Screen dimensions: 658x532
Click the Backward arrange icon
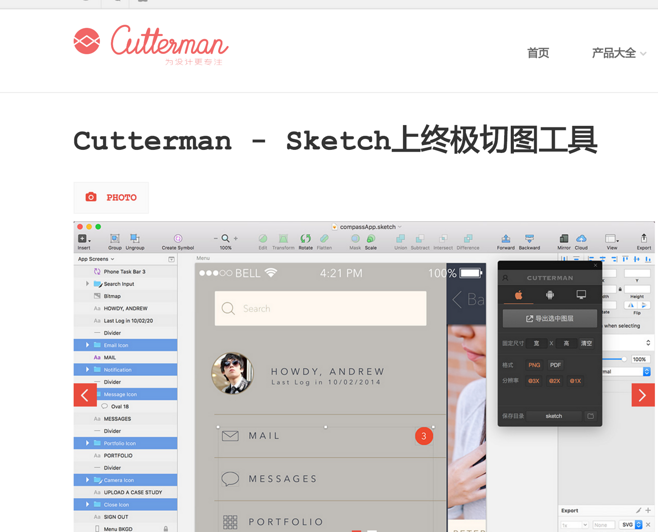[x=530, y=239]
